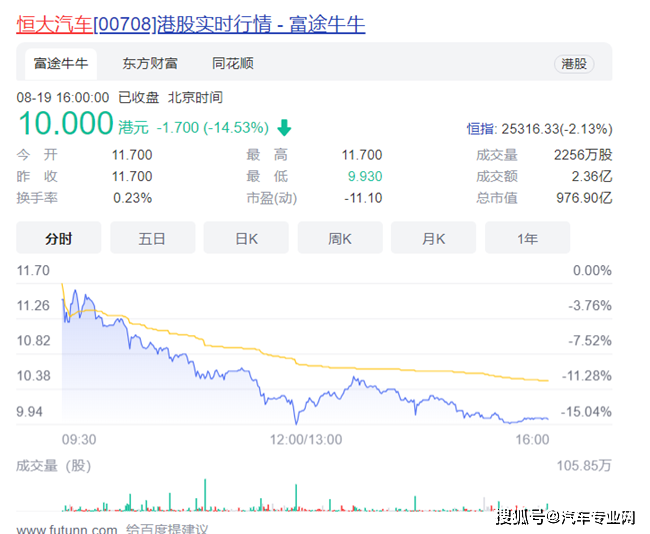This screenshot has height=534, width=650.
Task: Click the 已收盘 status text
Action: [138, 98]
